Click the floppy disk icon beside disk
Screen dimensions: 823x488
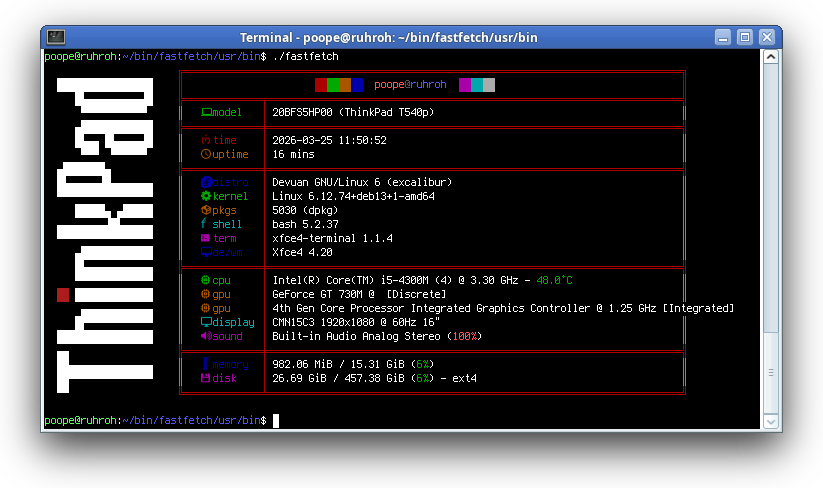pyautogui.click(x=206, y=378)
